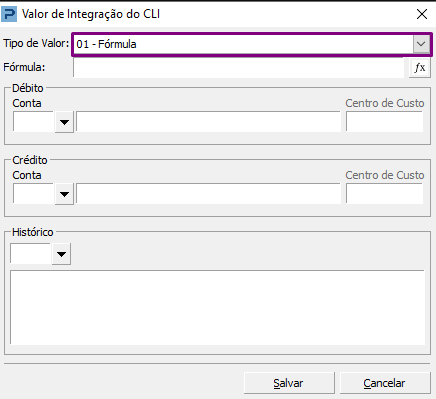Click the Histórico code box

coord(31,254)
